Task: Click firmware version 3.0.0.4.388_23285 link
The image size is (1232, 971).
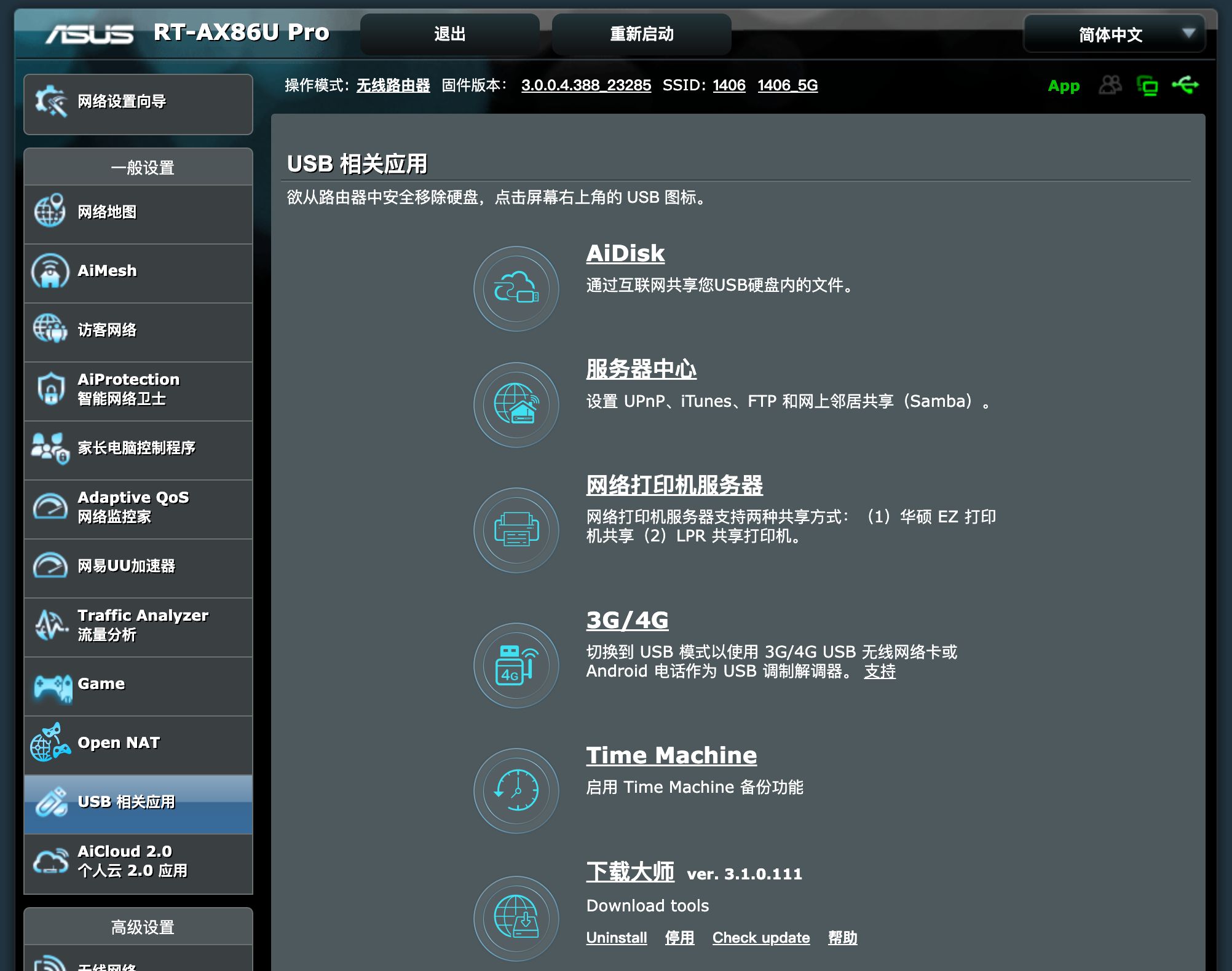Action: (x=586, y=85)
